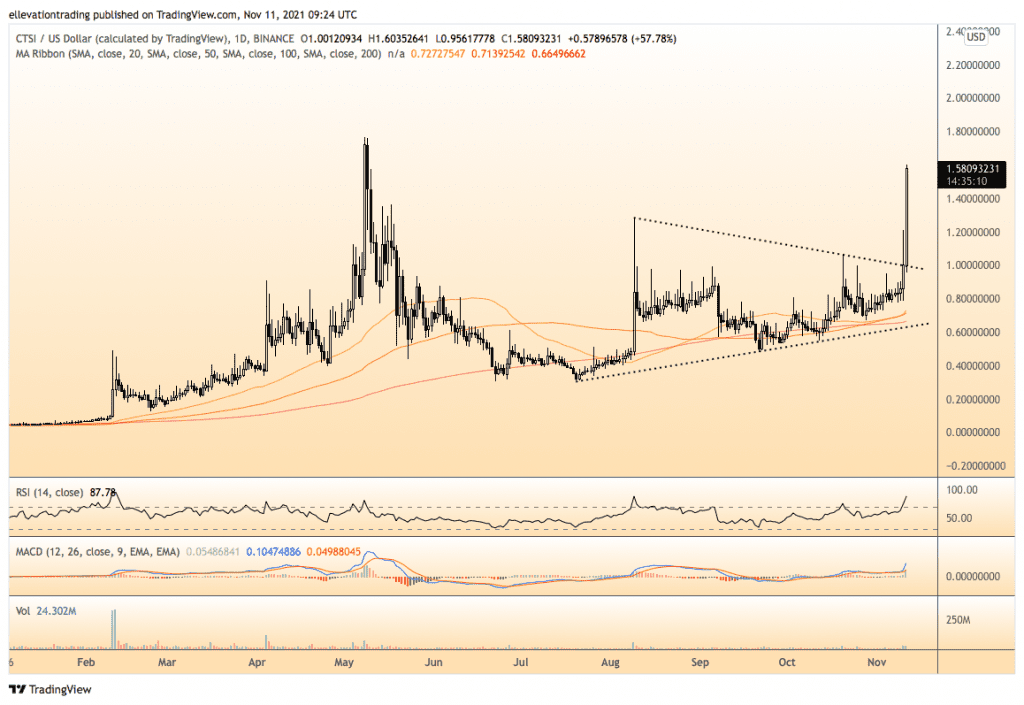
Task: Click the TradingView logo in the footer
Action: point(50,689)
